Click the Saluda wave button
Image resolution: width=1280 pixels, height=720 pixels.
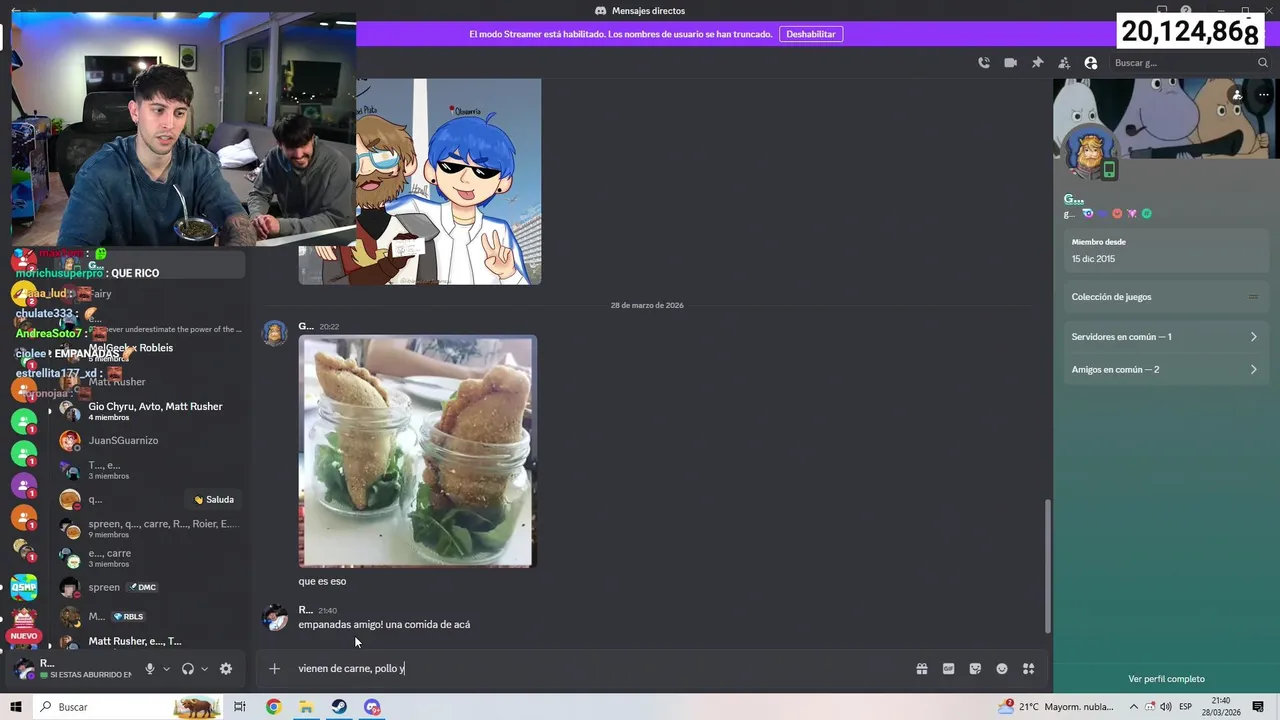tap(214, 500)
